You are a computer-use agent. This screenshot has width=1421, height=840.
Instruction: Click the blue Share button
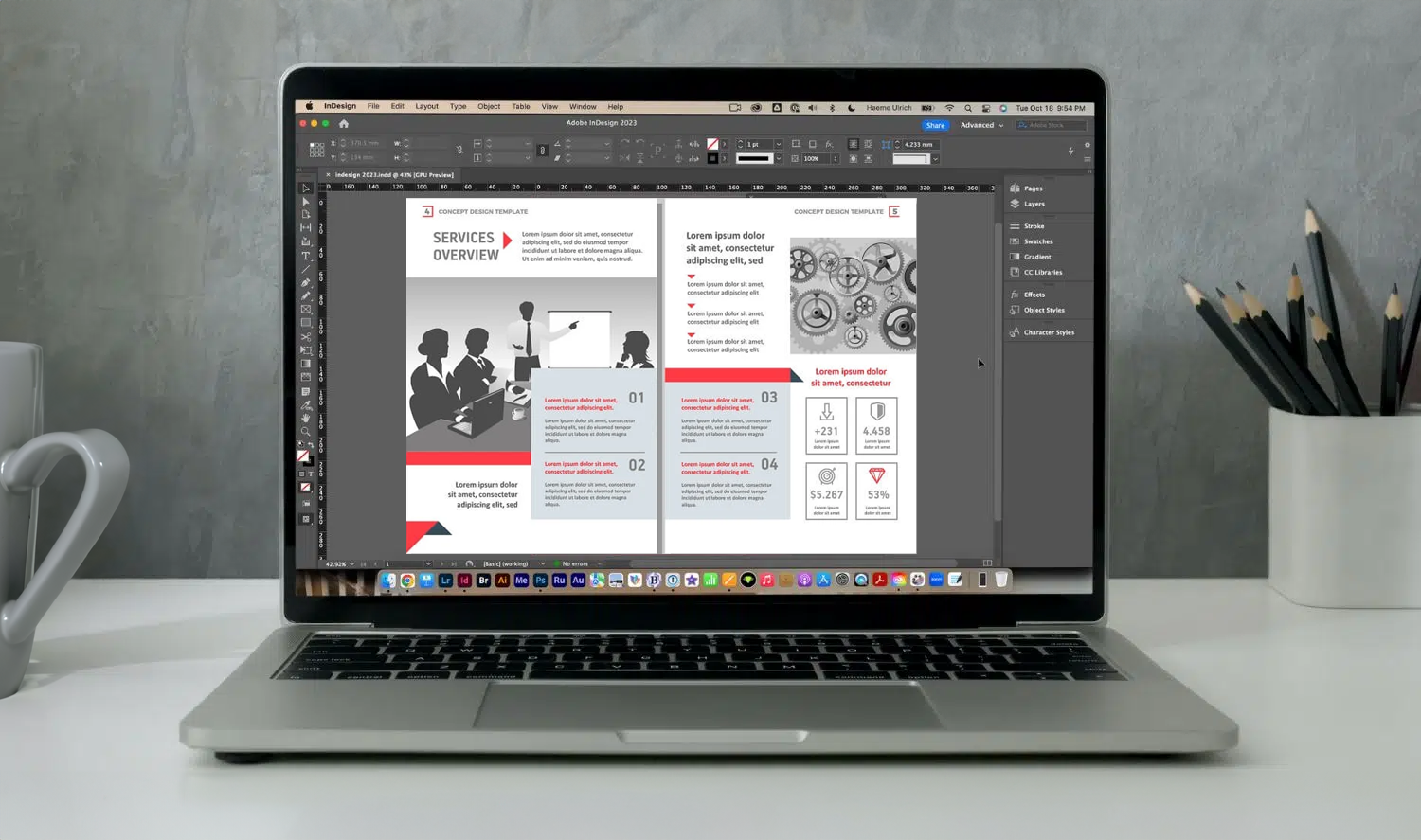click(x=935, y=125)
